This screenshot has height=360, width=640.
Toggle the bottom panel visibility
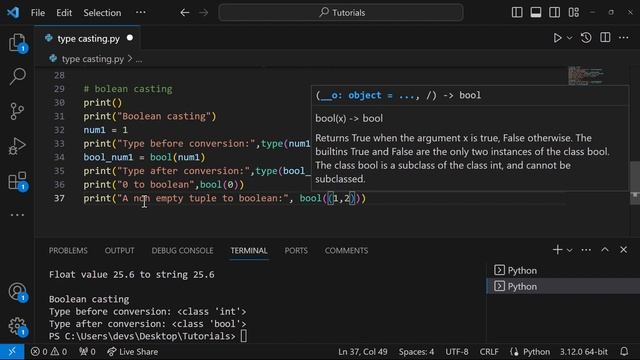536,13
